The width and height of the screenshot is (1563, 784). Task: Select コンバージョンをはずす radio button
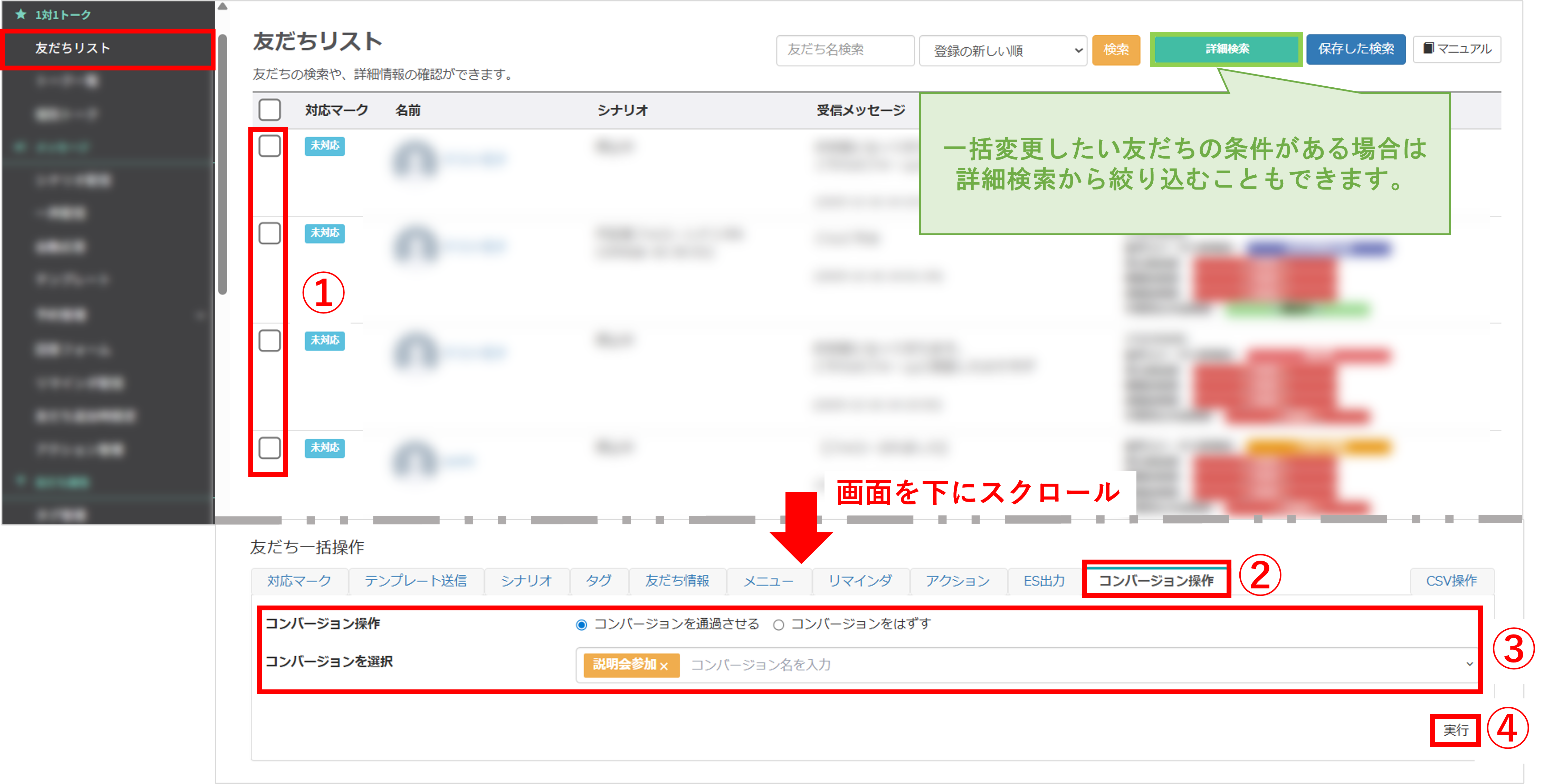tap(779, 625)
